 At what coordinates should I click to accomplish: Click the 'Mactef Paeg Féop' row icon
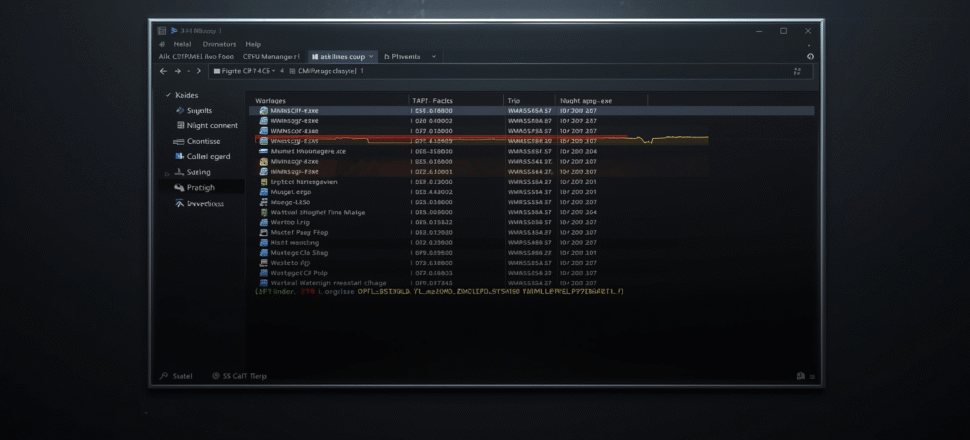pos(264,233)
